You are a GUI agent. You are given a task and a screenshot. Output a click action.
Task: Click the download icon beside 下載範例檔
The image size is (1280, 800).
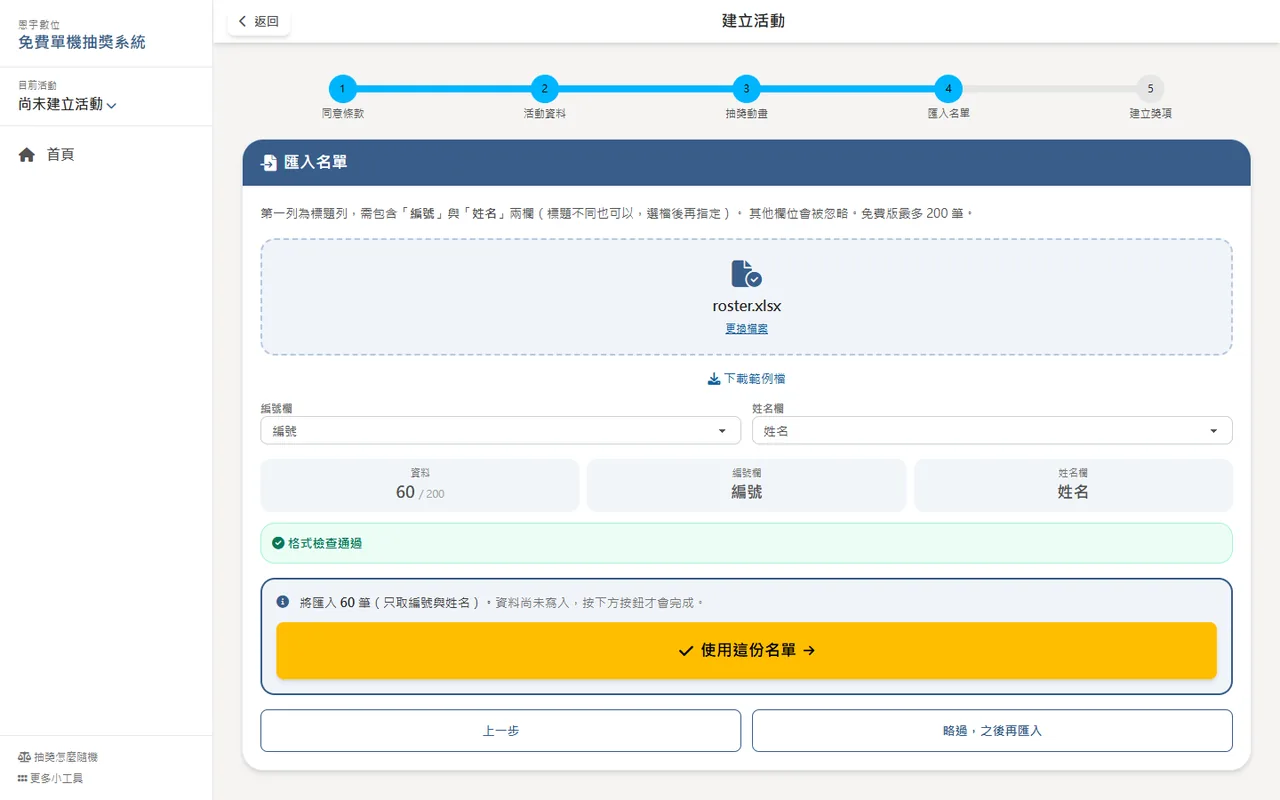click(x=714, y=379)
